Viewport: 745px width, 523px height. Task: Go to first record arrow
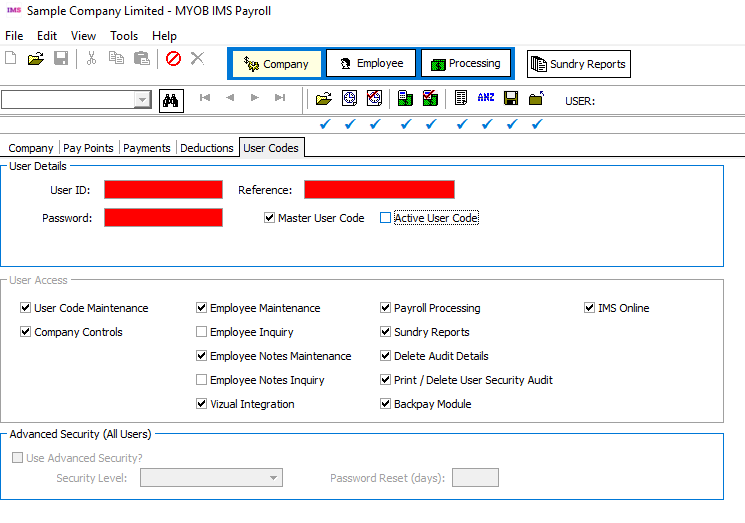(205, 97)
